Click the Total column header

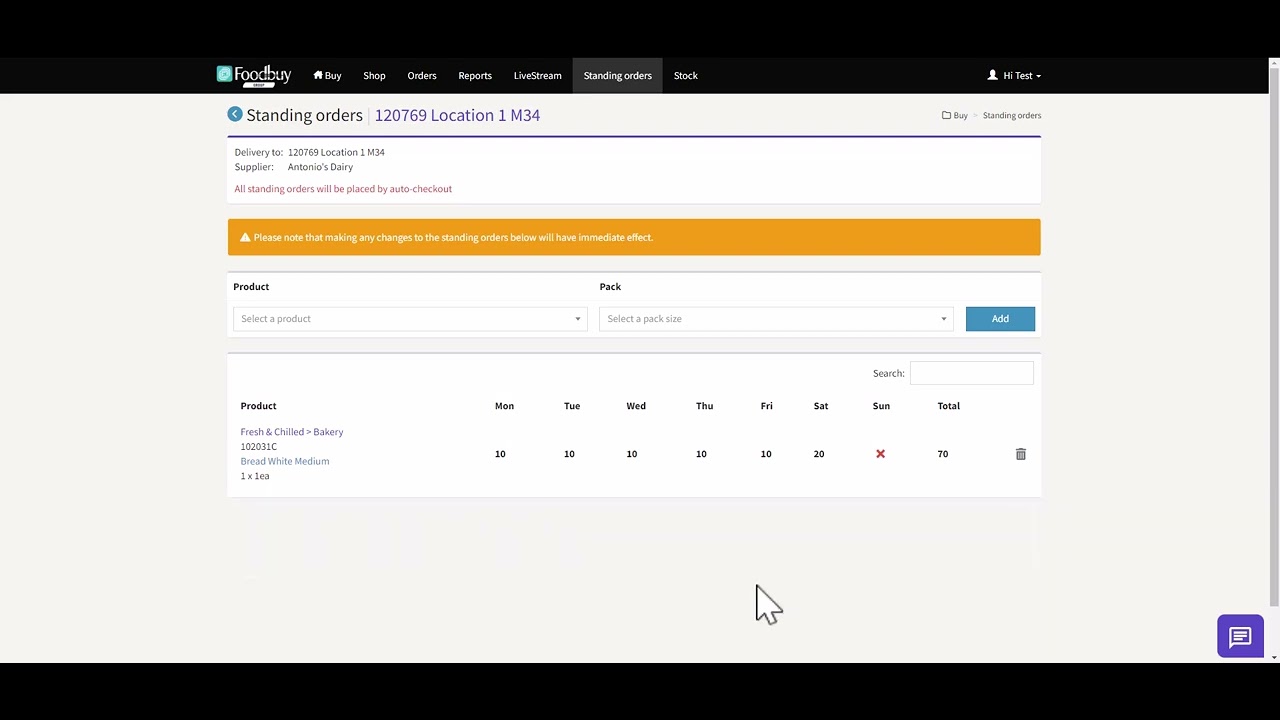tap(949, 406)
